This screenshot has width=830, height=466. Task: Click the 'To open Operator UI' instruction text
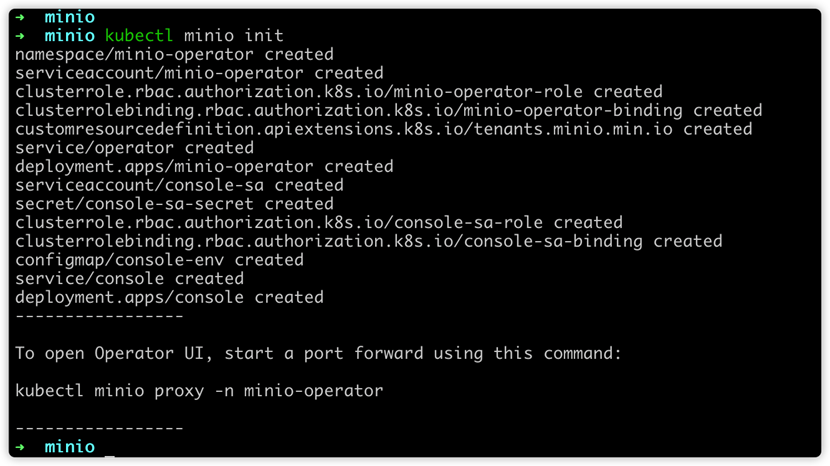pyautogui.click(x=318, y=353)
